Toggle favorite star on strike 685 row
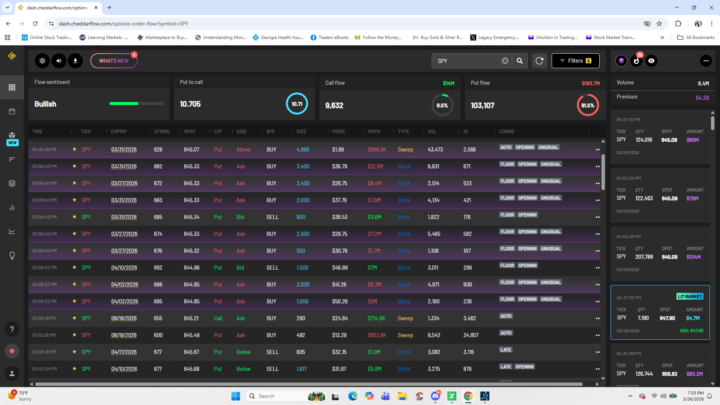The image size is (720, 405). point(74,217)
